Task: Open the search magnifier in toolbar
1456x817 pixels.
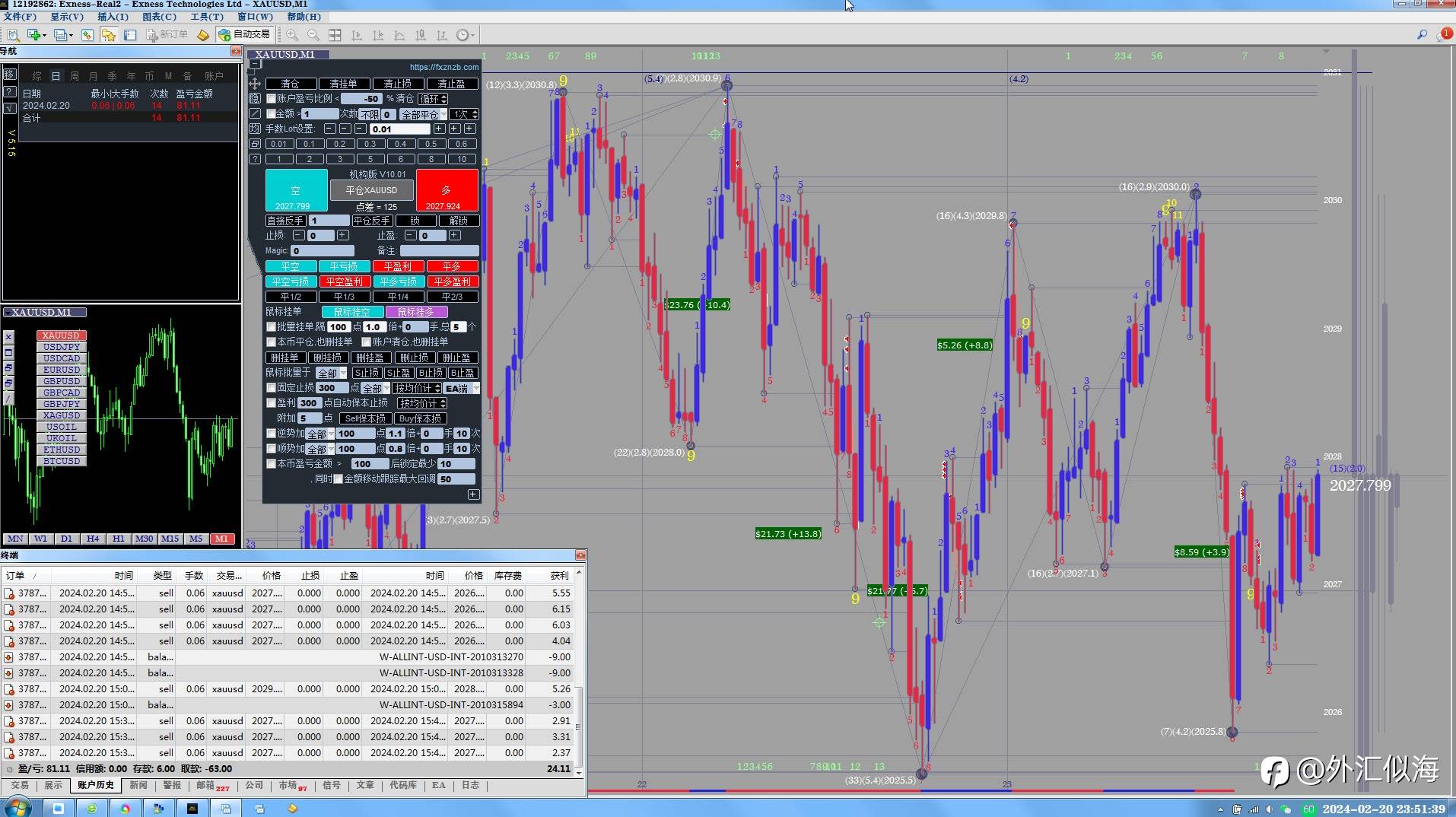Action: tap(1422, 34)
